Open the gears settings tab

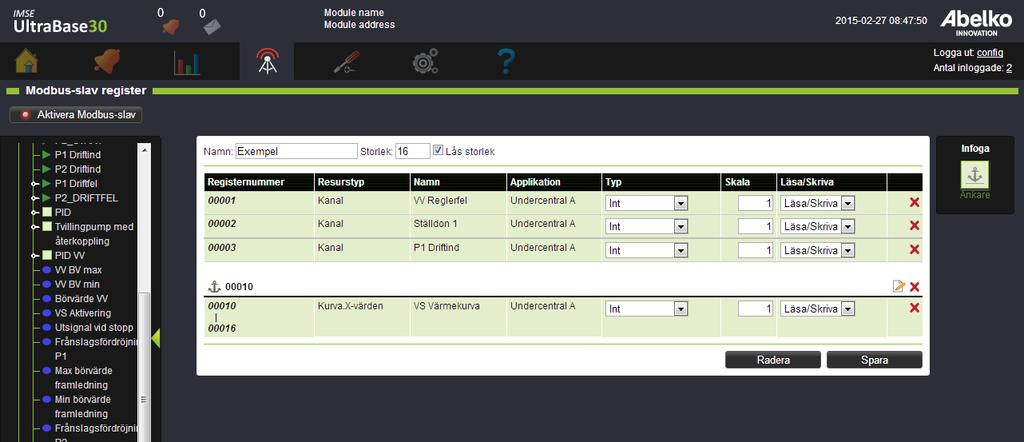(425, 61)
